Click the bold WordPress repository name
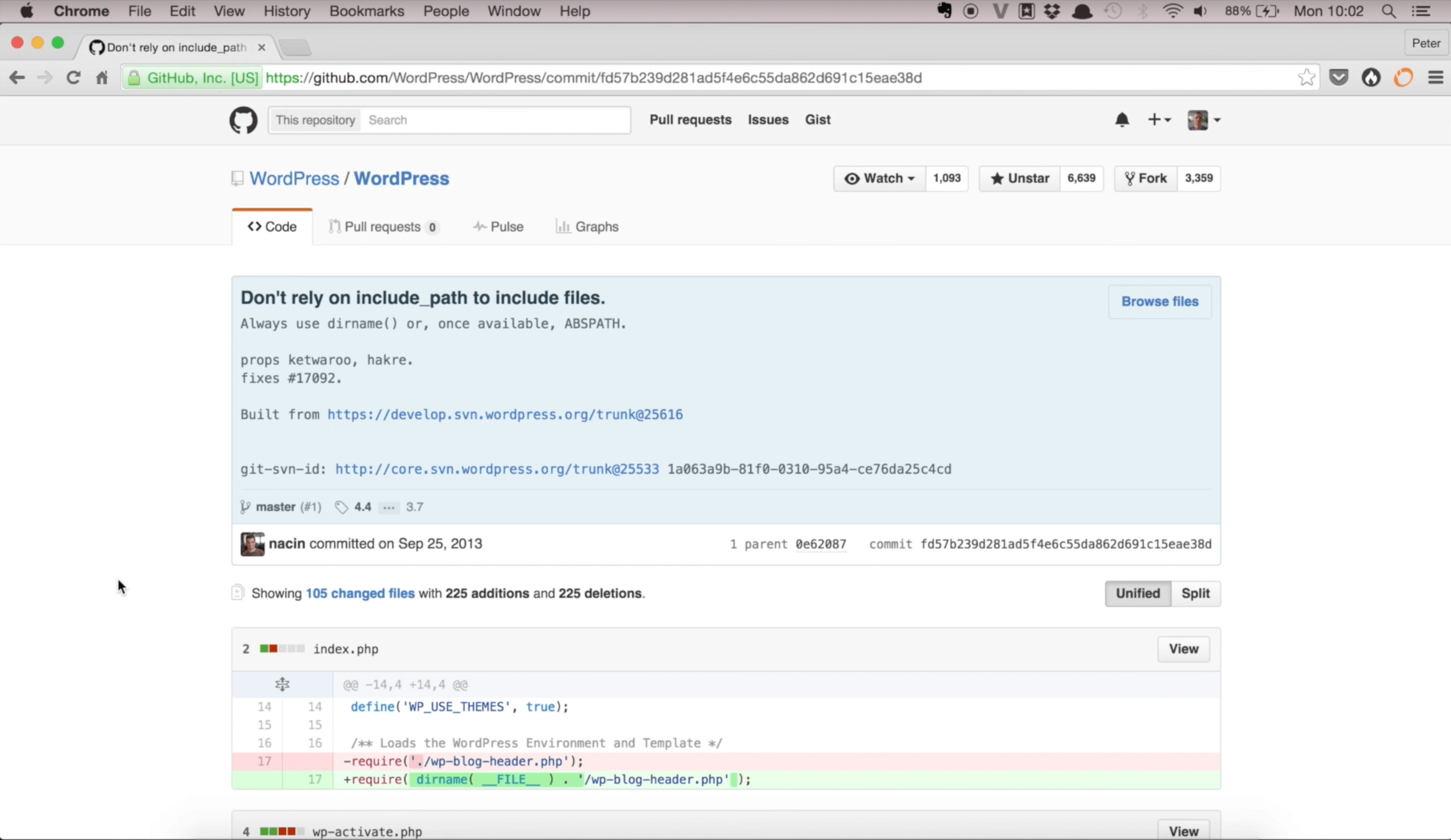This screenshot has height=840, width=1451. [x=401, y=178]
